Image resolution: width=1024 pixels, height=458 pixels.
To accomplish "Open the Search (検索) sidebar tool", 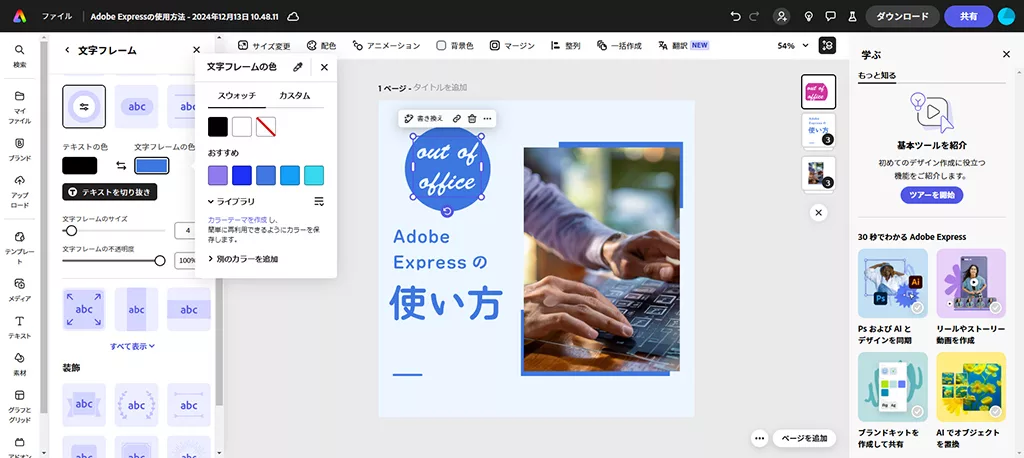I will (20, 56).
